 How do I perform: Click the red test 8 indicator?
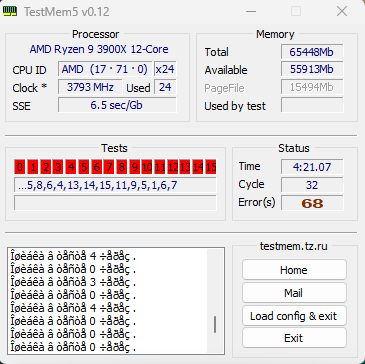(122, 167)
